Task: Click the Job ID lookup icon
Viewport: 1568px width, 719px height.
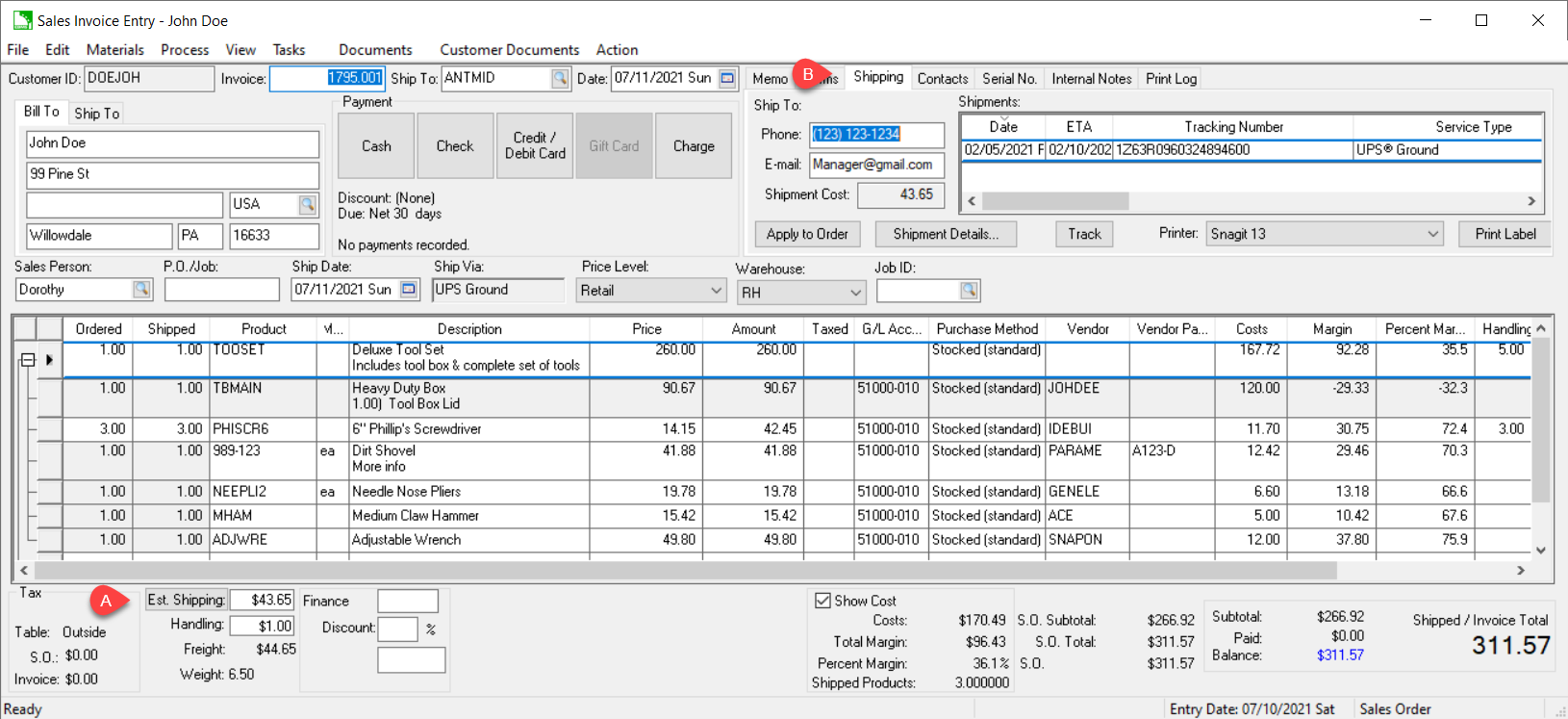Action: [x=969, y=291]
